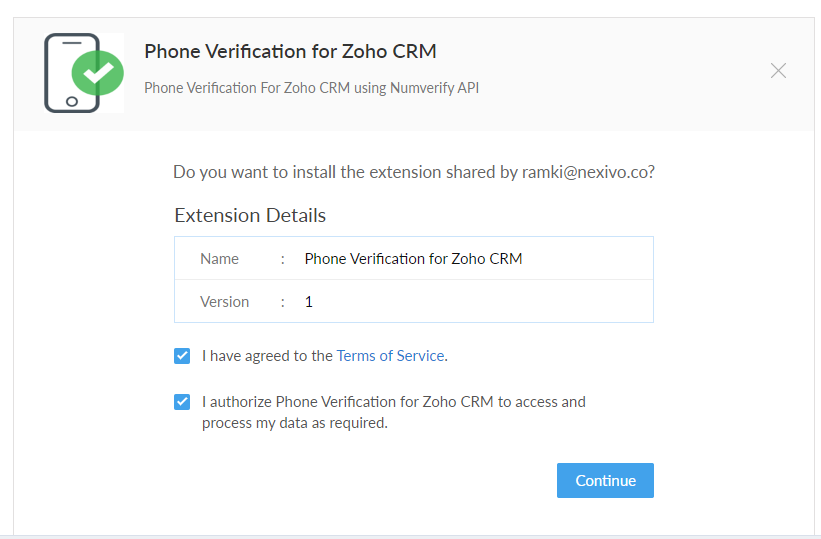Click the "I have agreed to the" label text
Viewport: 821px width, 539px height.
pos(268,355)
